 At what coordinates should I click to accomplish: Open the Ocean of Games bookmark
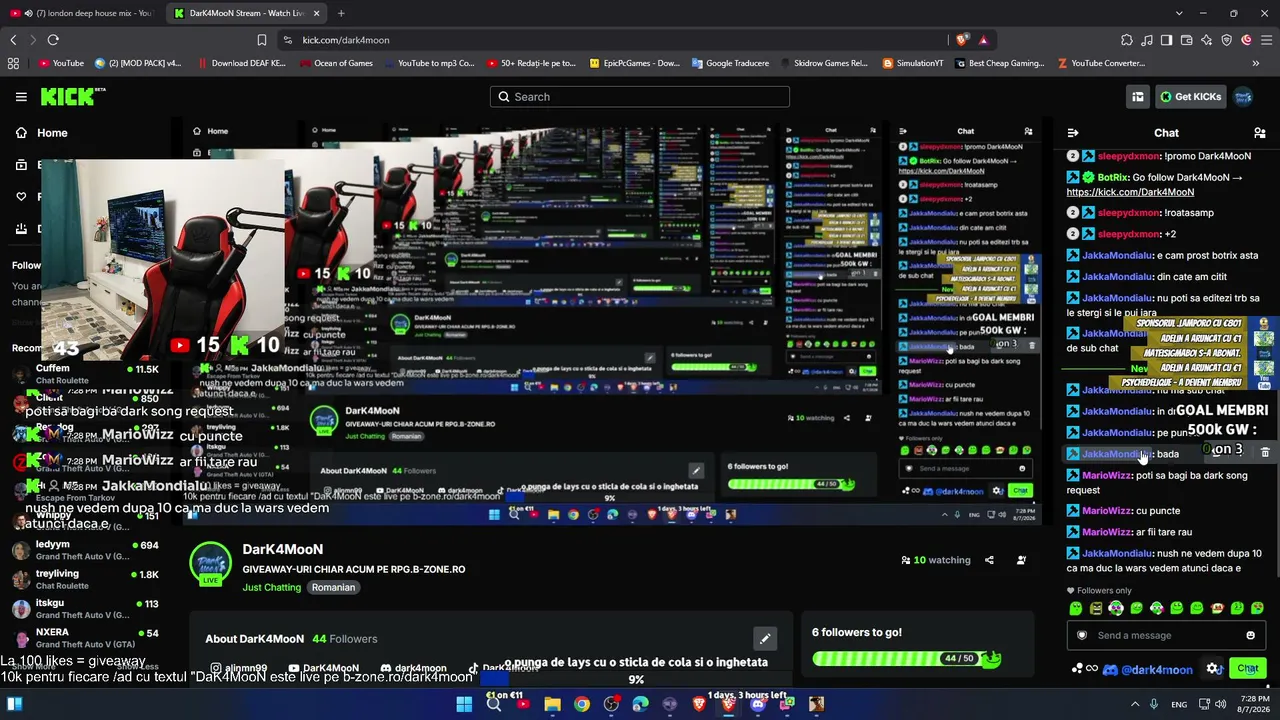[x=337, y=63]
